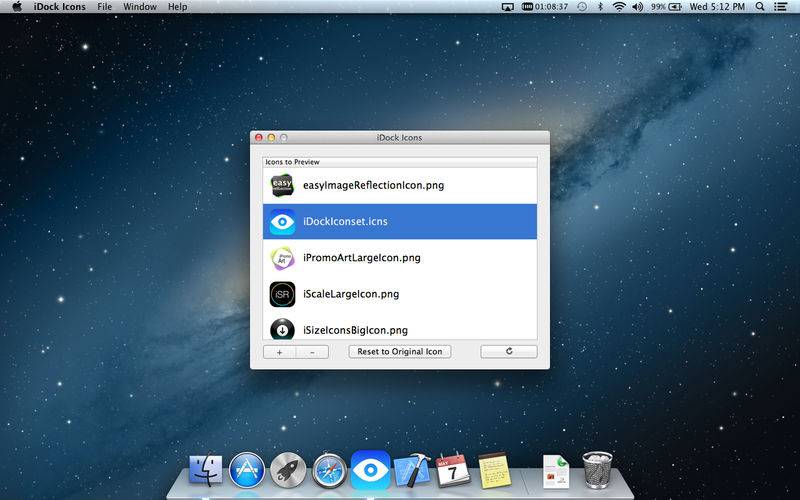Click the Time Machine menu bar icon

582,7
